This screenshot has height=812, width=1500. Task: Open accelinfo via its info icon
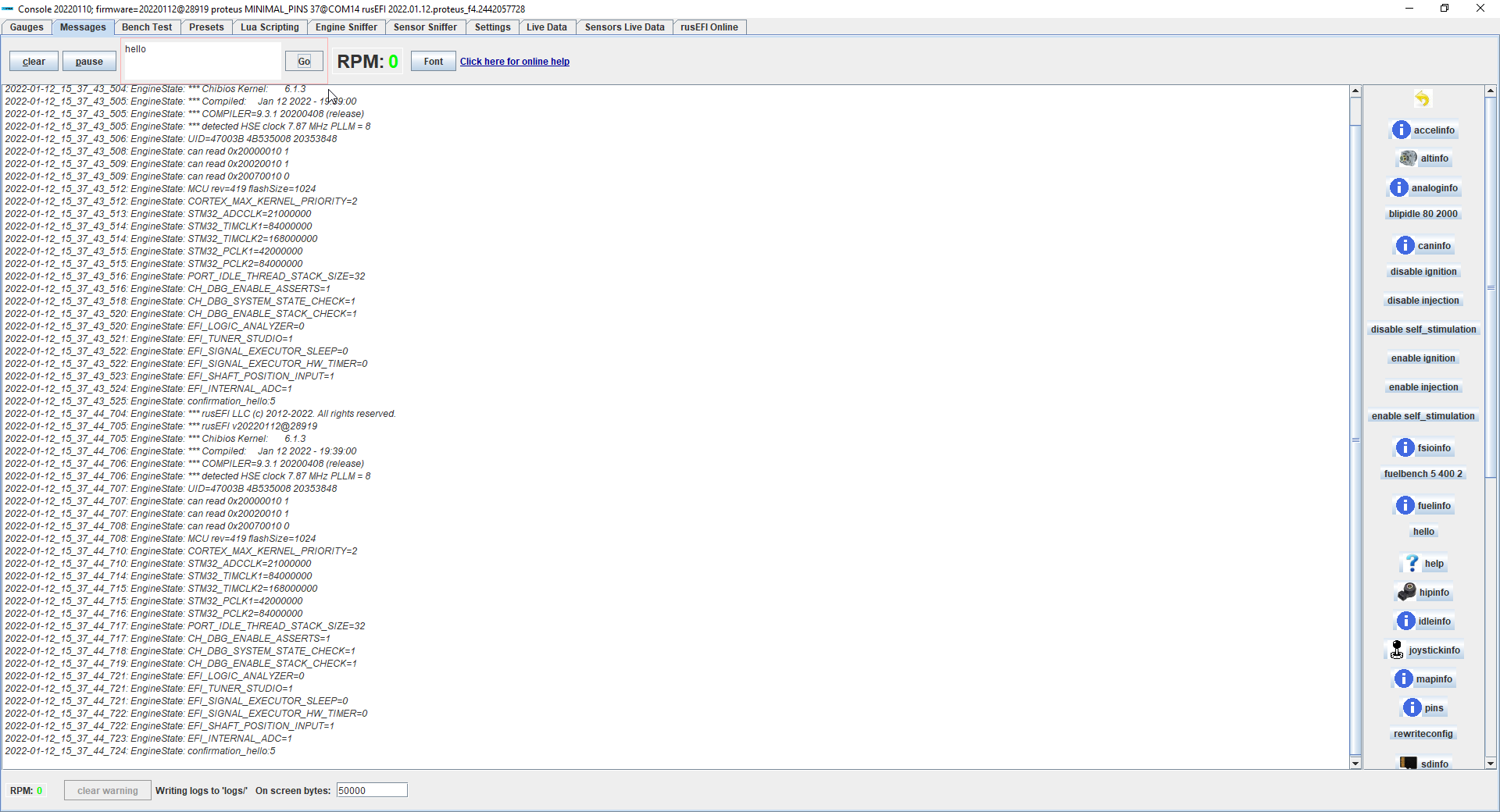coord(1402,130)
